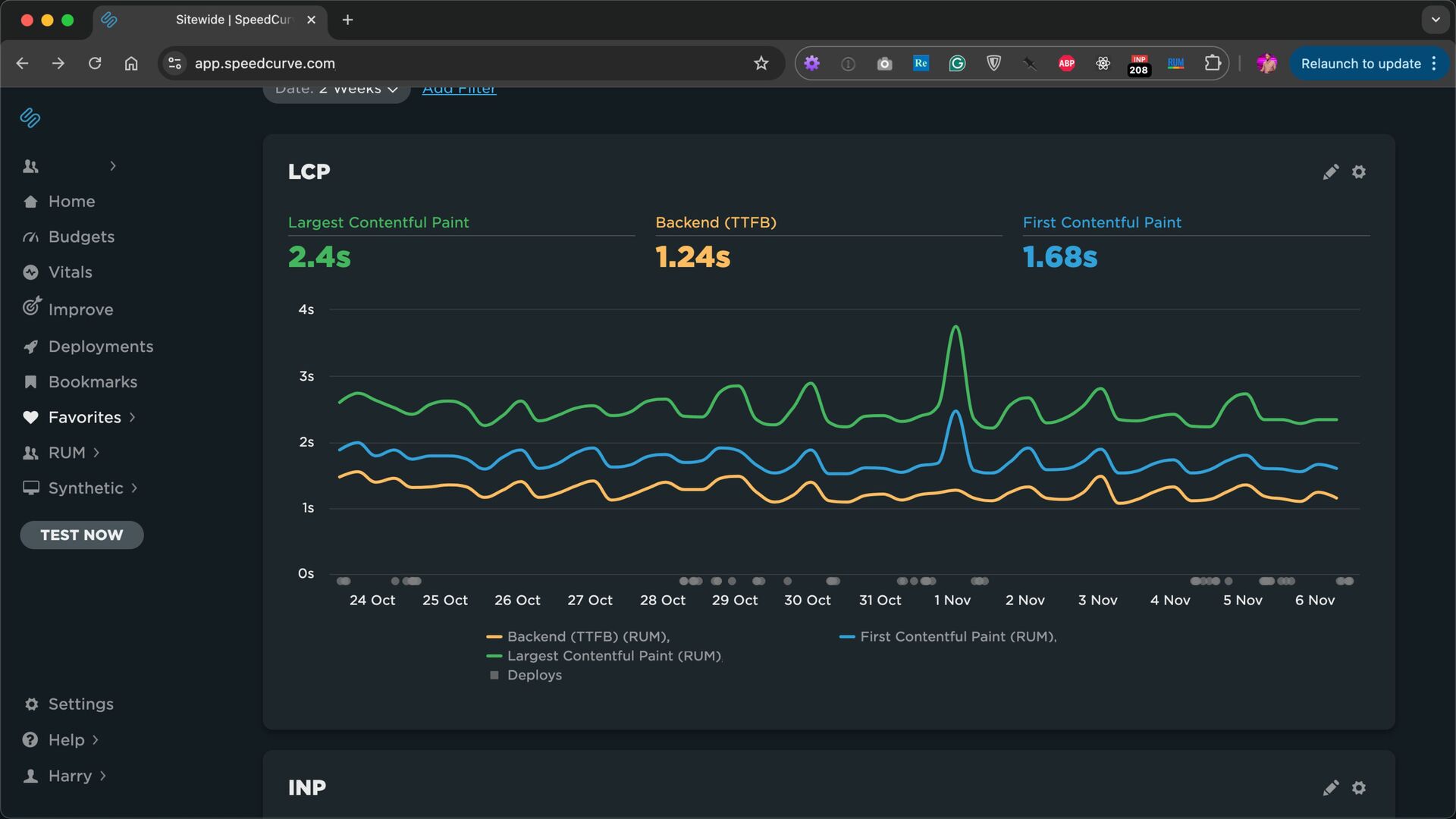The width and height of the screenshot is (1456, 819).
Task: Open LCP chart settings gear
Action: coord(1359,172)
